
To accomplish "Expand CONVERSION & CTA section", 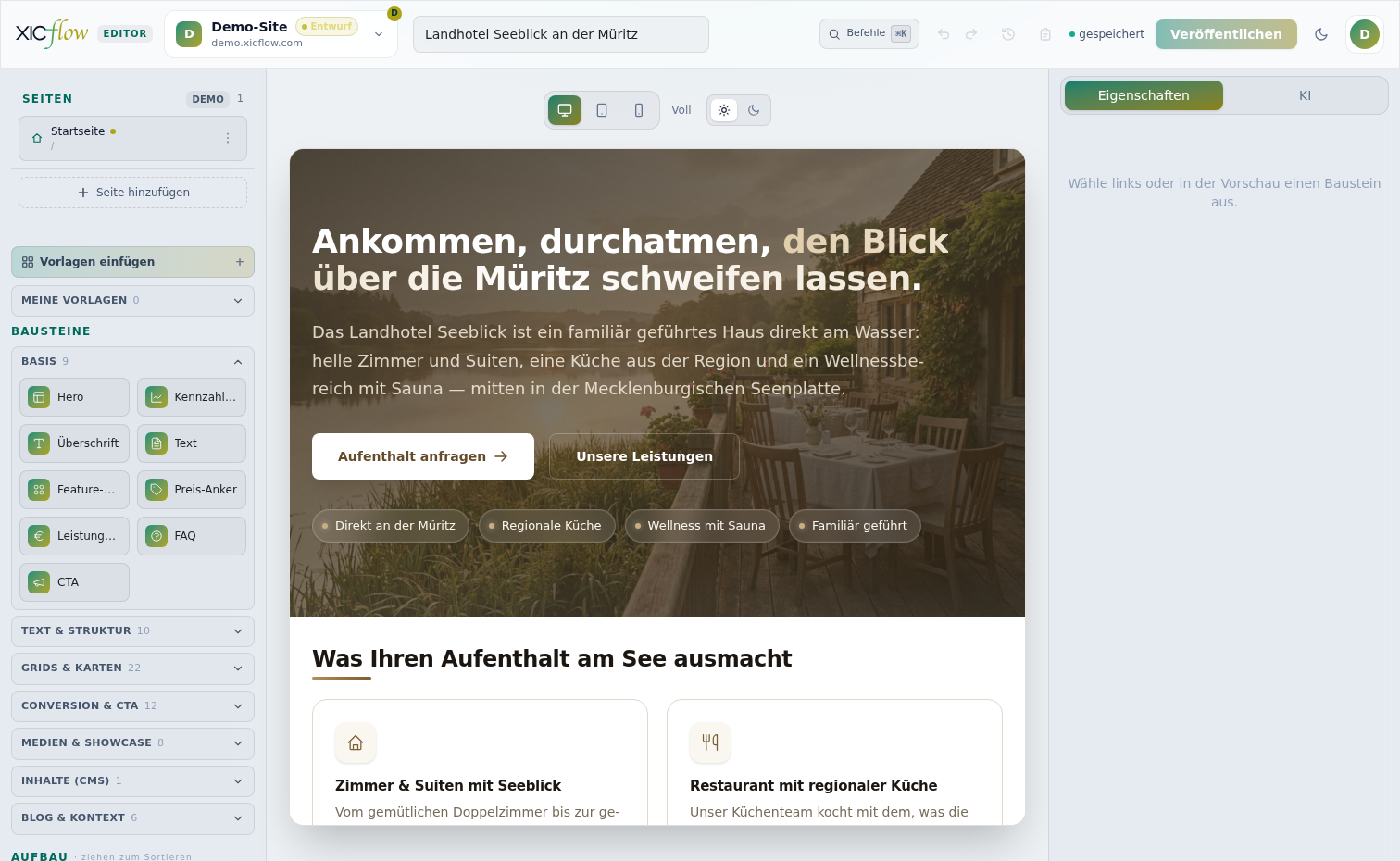I will pyautogui.click(x=132, y=706).
